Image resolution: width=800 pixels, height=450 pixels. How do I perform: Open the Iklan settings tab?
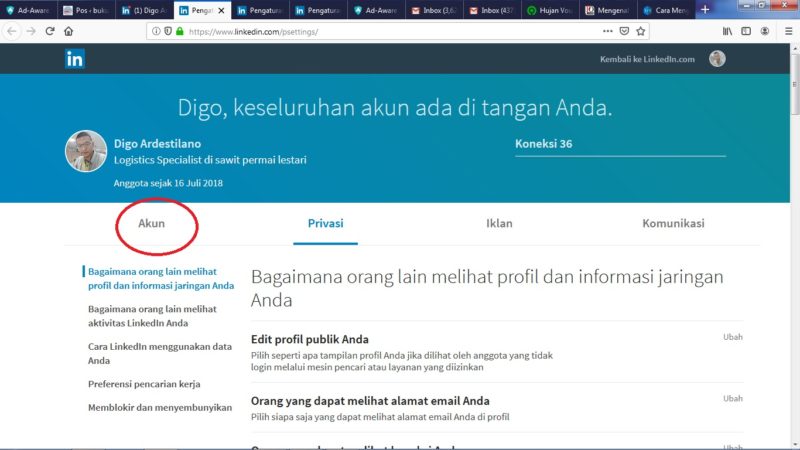tap(499, 223)
